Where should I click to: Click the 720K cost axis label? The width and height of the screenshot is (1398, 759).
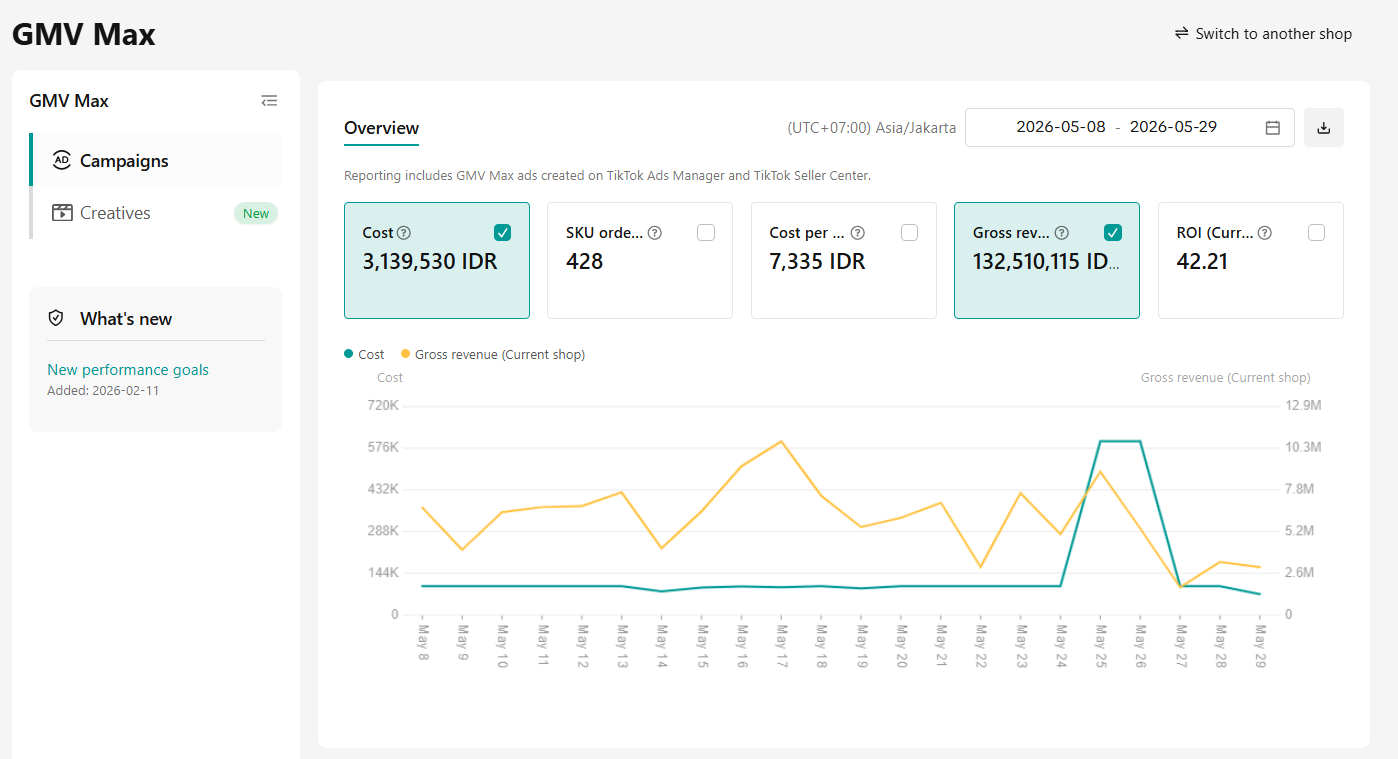click(x=383, y=406)
